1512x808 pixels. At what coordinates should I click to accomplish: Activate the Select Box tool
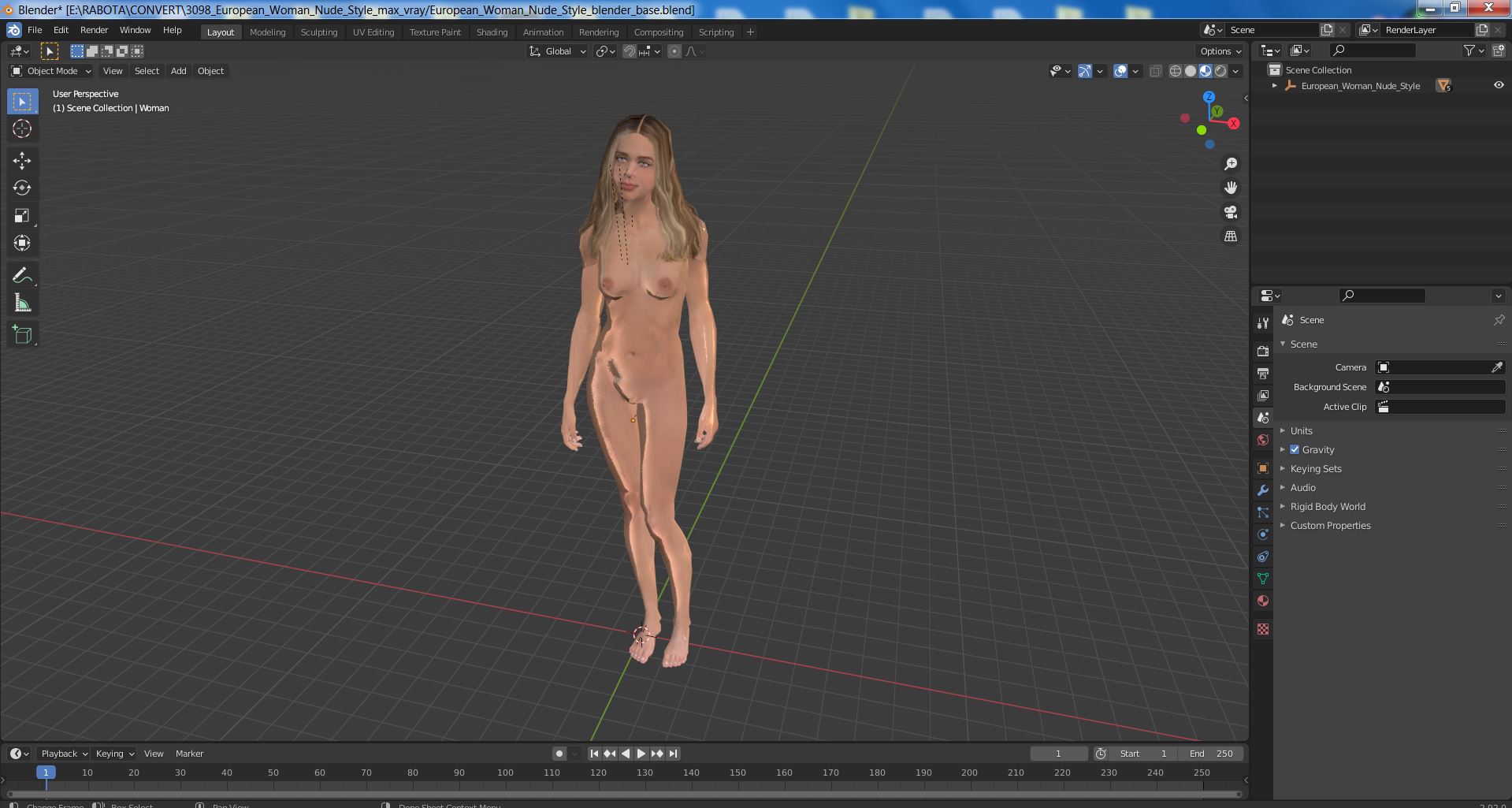point(22,102)
